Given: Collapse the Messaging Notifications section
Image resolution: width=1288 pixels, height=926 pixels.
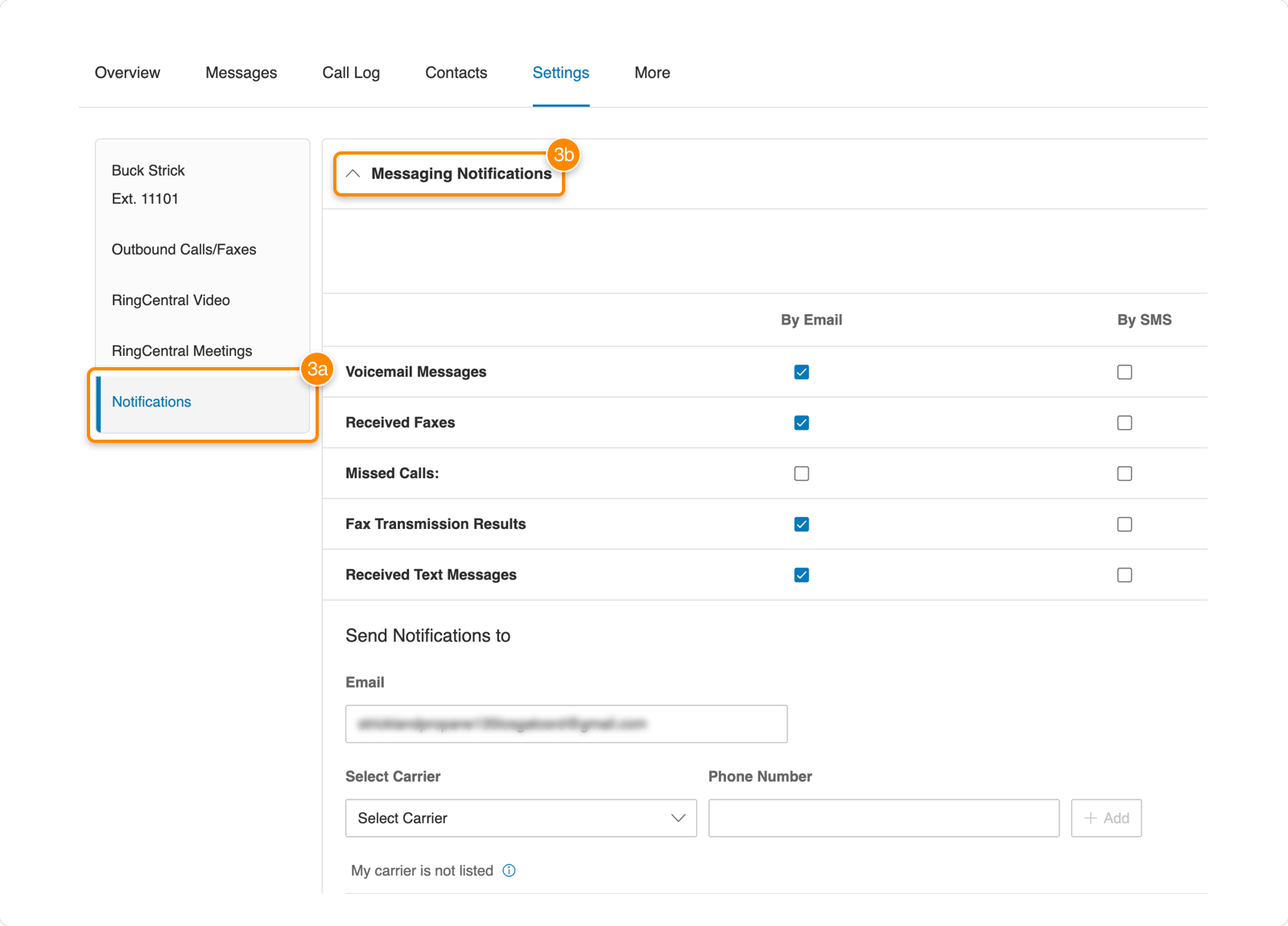Looking at the screenshot, I should click(x=353, y=174).
